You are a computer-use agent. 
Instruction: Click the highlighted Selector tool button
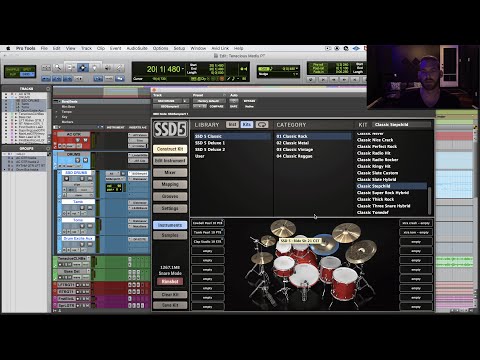83,68
